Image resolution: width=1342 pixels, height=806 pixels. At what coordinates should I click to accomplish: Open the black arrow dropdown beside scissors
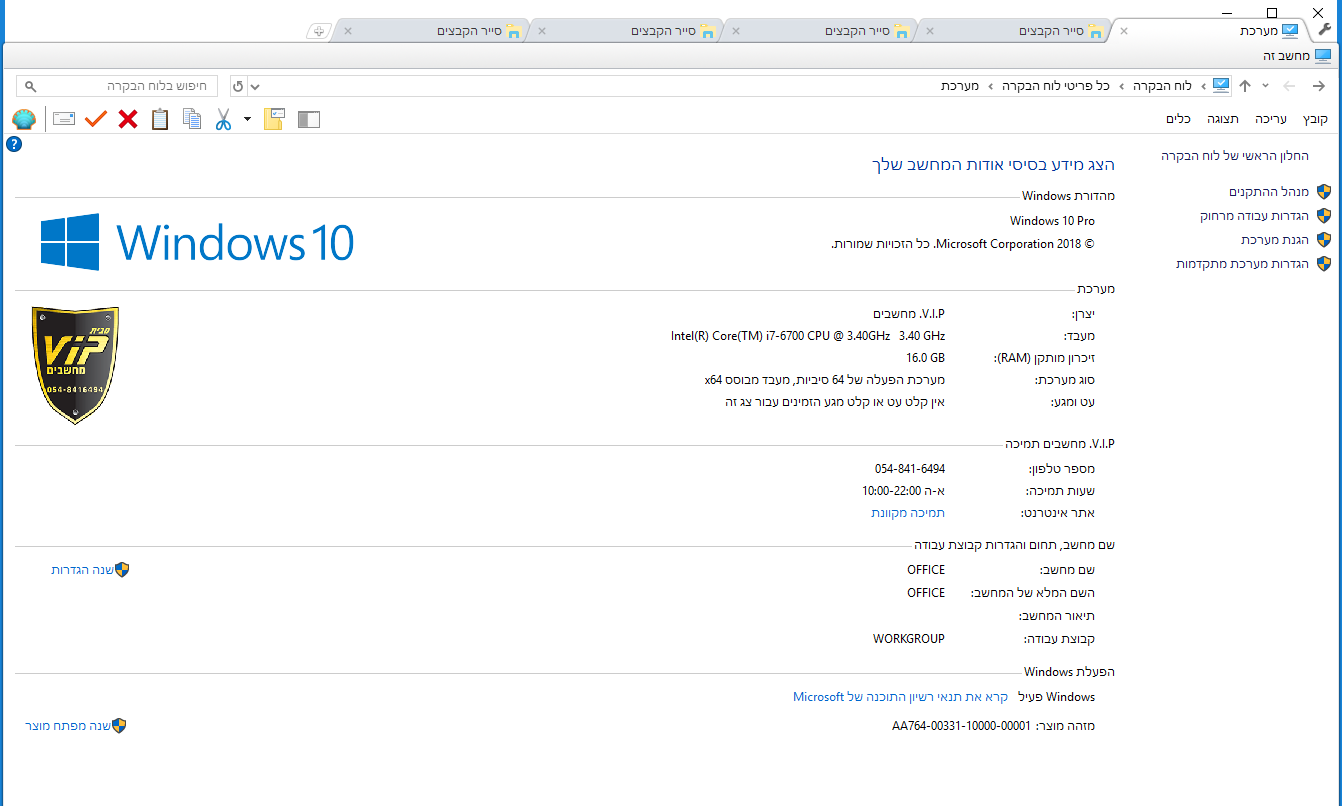[x=247, y=120]
